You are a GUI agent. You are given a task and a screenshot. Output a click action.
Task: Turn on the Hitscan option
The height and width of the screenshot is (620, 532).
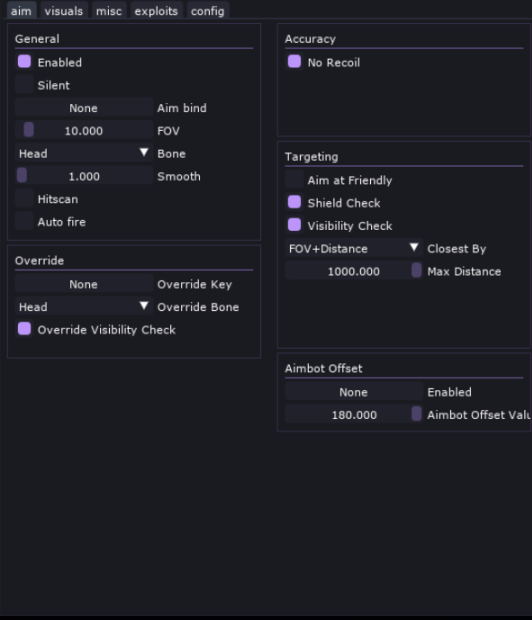point(25,198)
